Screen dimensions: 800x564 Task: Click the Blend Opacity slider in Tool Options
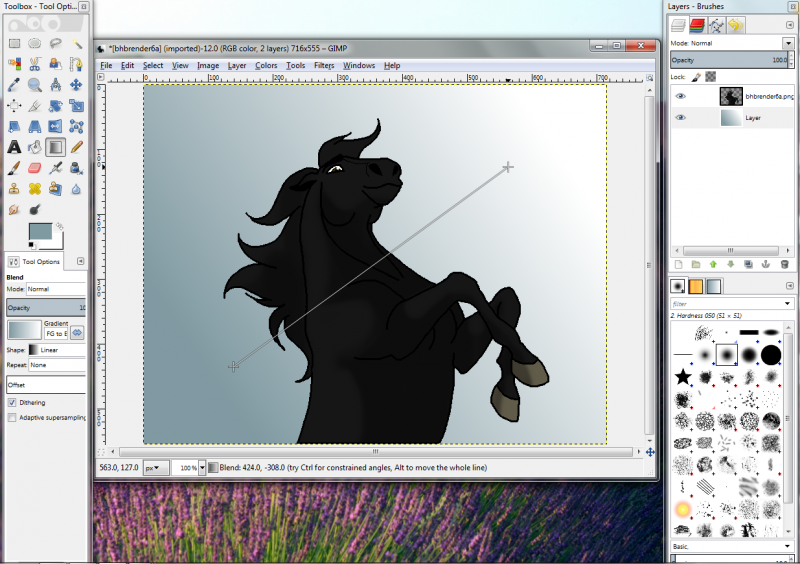(x=46, y=308)
